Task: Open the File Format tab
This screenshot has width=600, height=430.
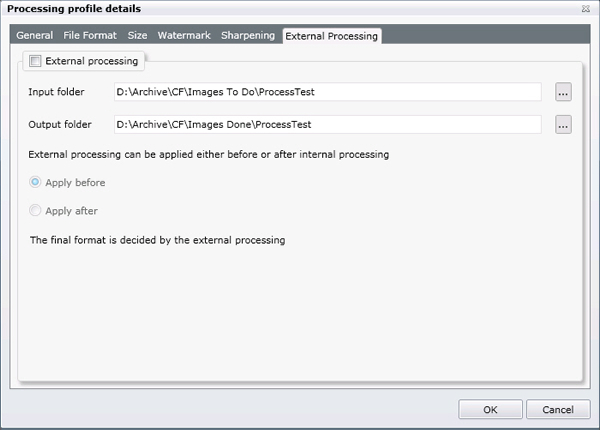Action: [90, 36]
